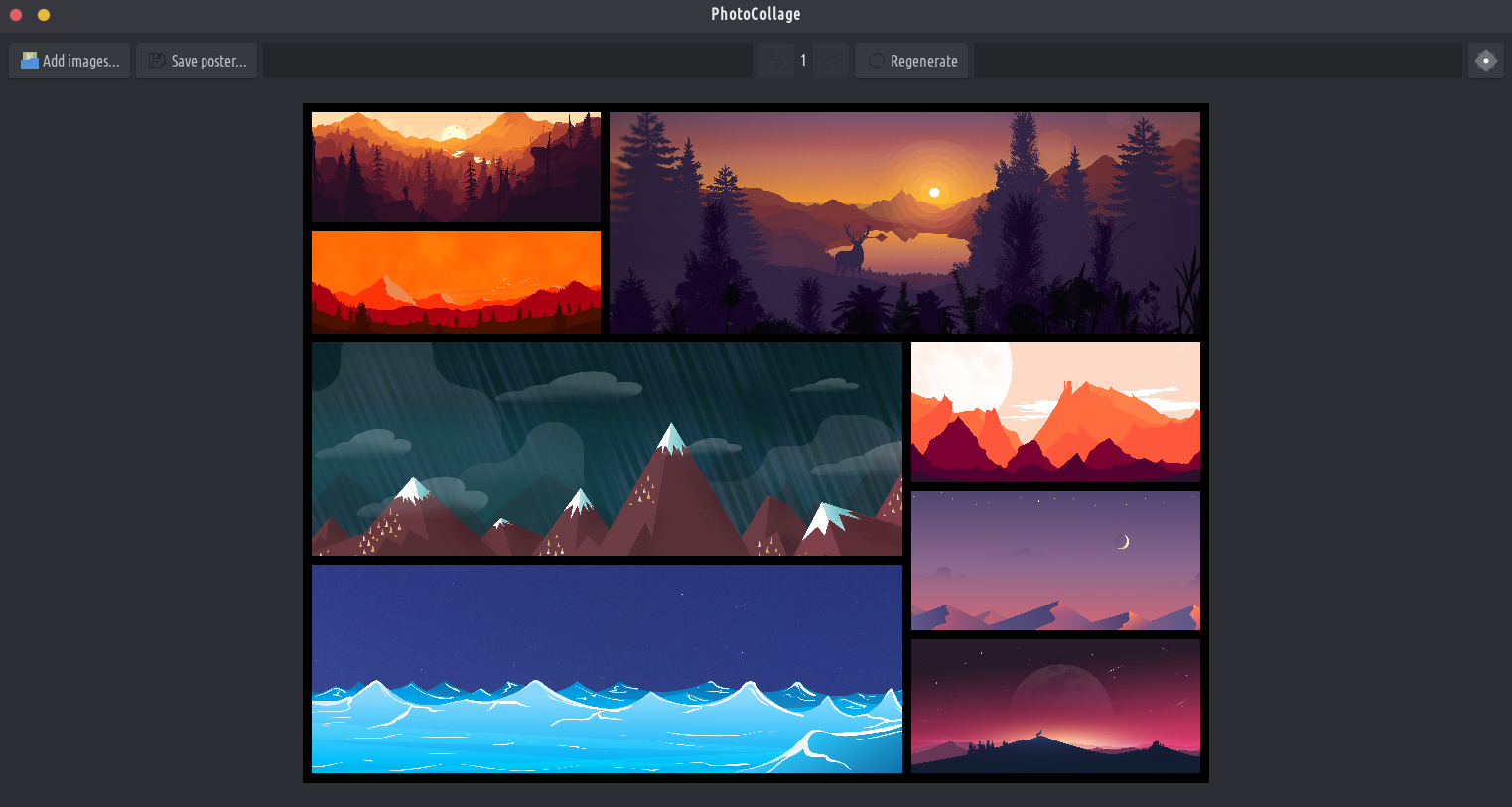The image size is (1512, 807).
Task: Select the crescent moon purple dusk photo
Action: click(1055, 561)
